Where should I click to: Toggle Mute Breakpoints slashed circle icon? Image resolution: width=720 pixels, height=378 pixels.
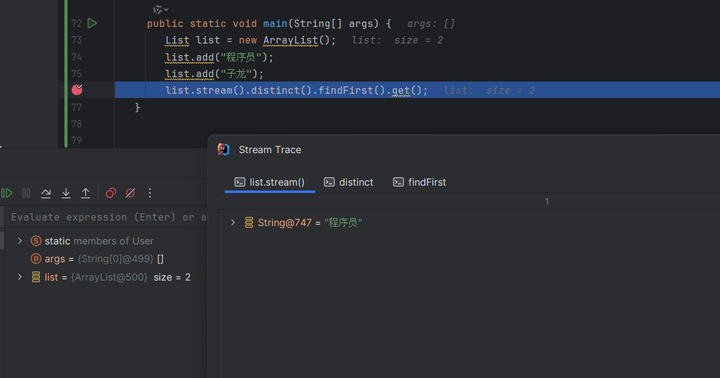(130, 193)
